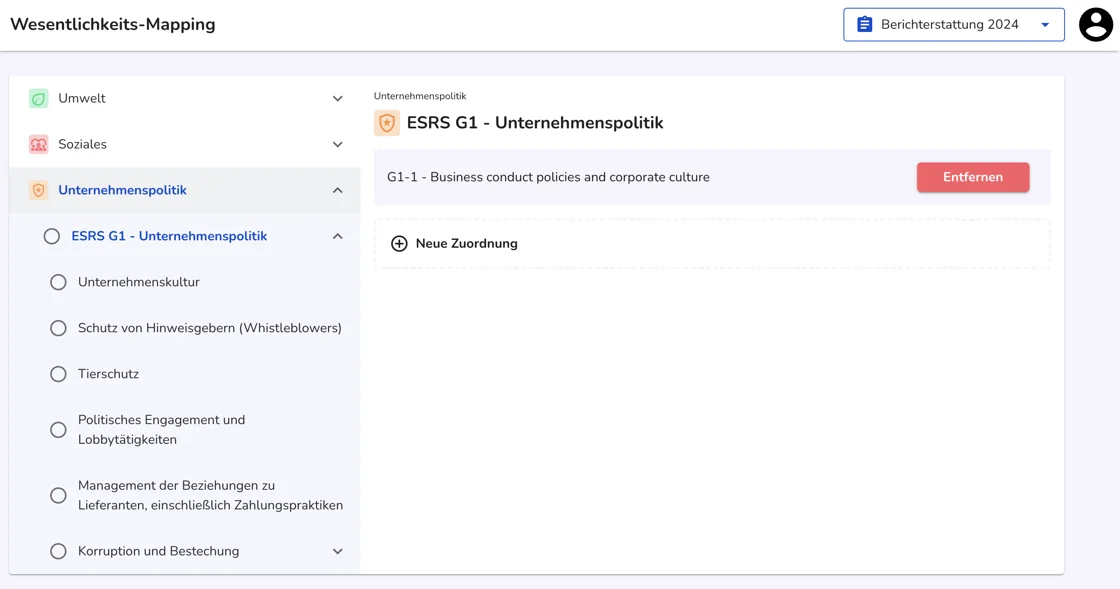This screenshot has width=1120, height=589.
Task: Open the Berichterstattung 2024 dropdown arrow
Action: pos(1045,25)
